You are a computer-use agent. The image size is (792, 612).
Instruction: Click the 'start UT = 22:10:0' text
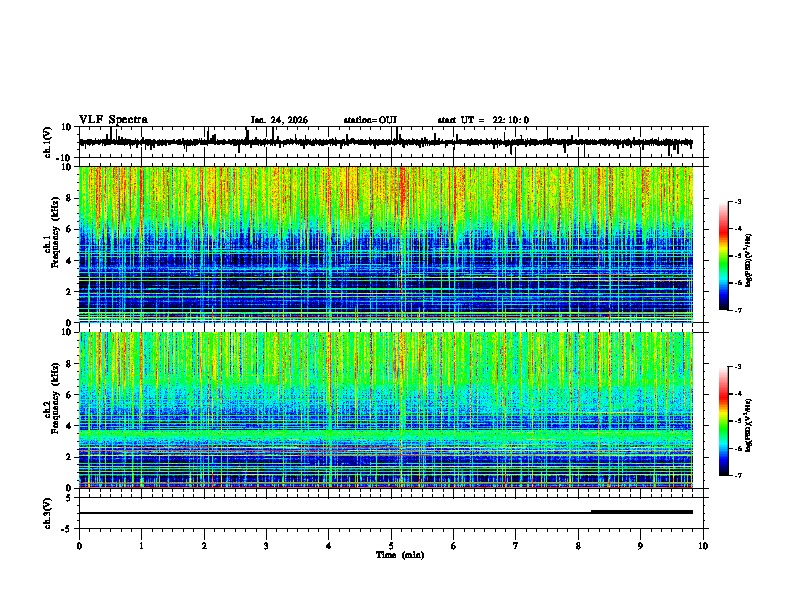483,120
